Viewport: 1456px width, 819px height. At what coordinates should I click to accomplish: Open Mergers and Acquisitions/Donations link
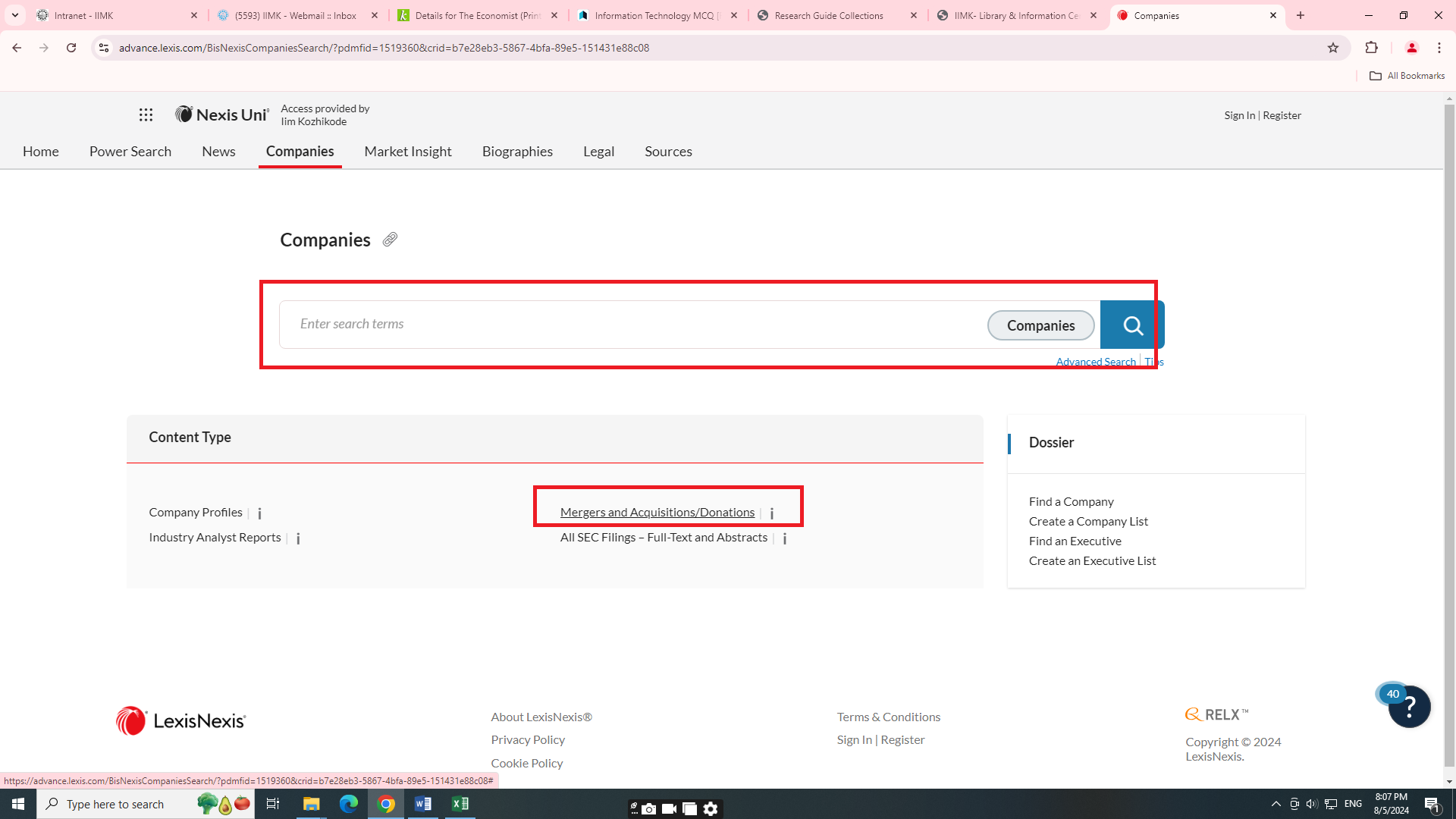pos(657,513)
